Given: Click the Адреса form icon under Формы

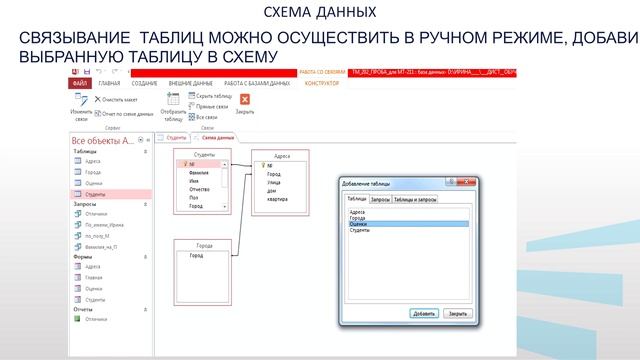Looking at the screenshot, I should [78, 266].
